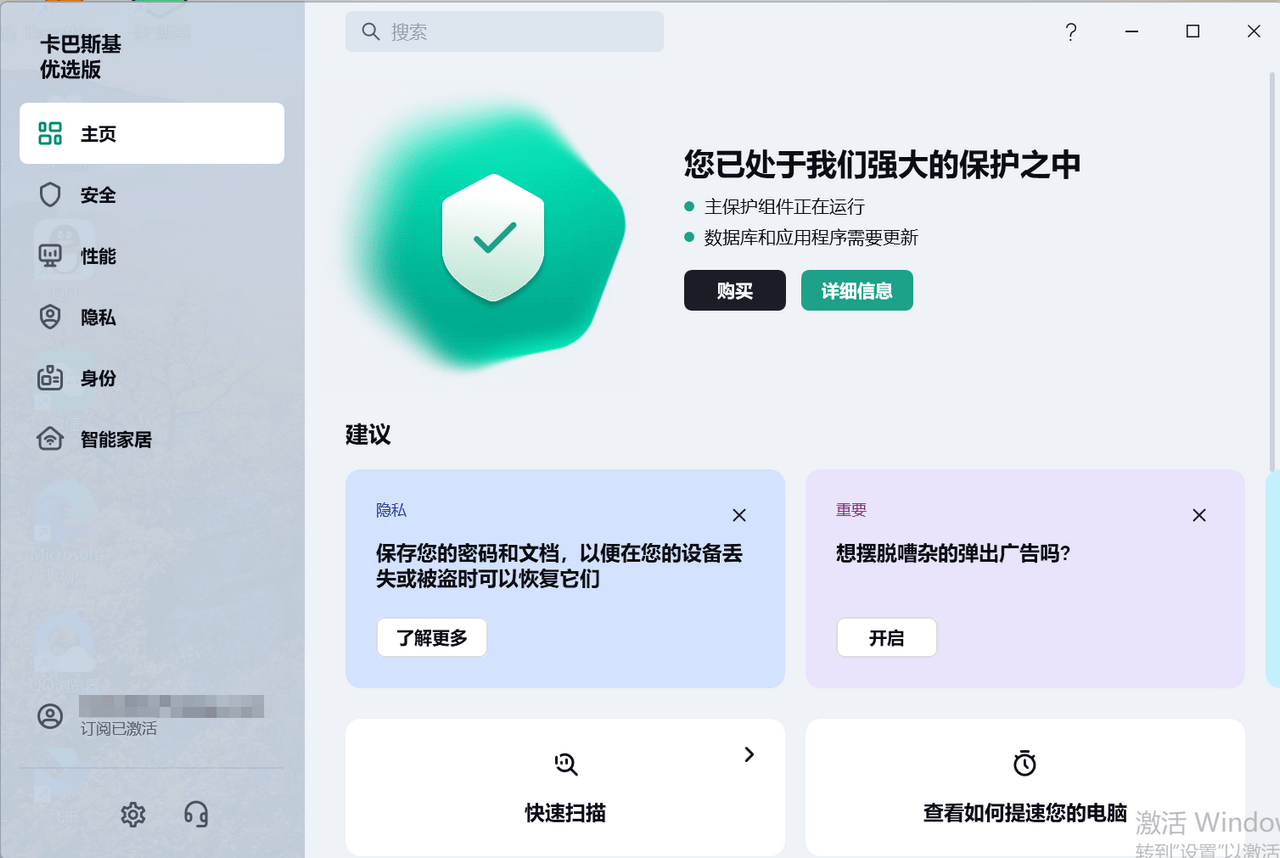Navigate to 智能家居

pyautogui.click(x=116, y=439)
